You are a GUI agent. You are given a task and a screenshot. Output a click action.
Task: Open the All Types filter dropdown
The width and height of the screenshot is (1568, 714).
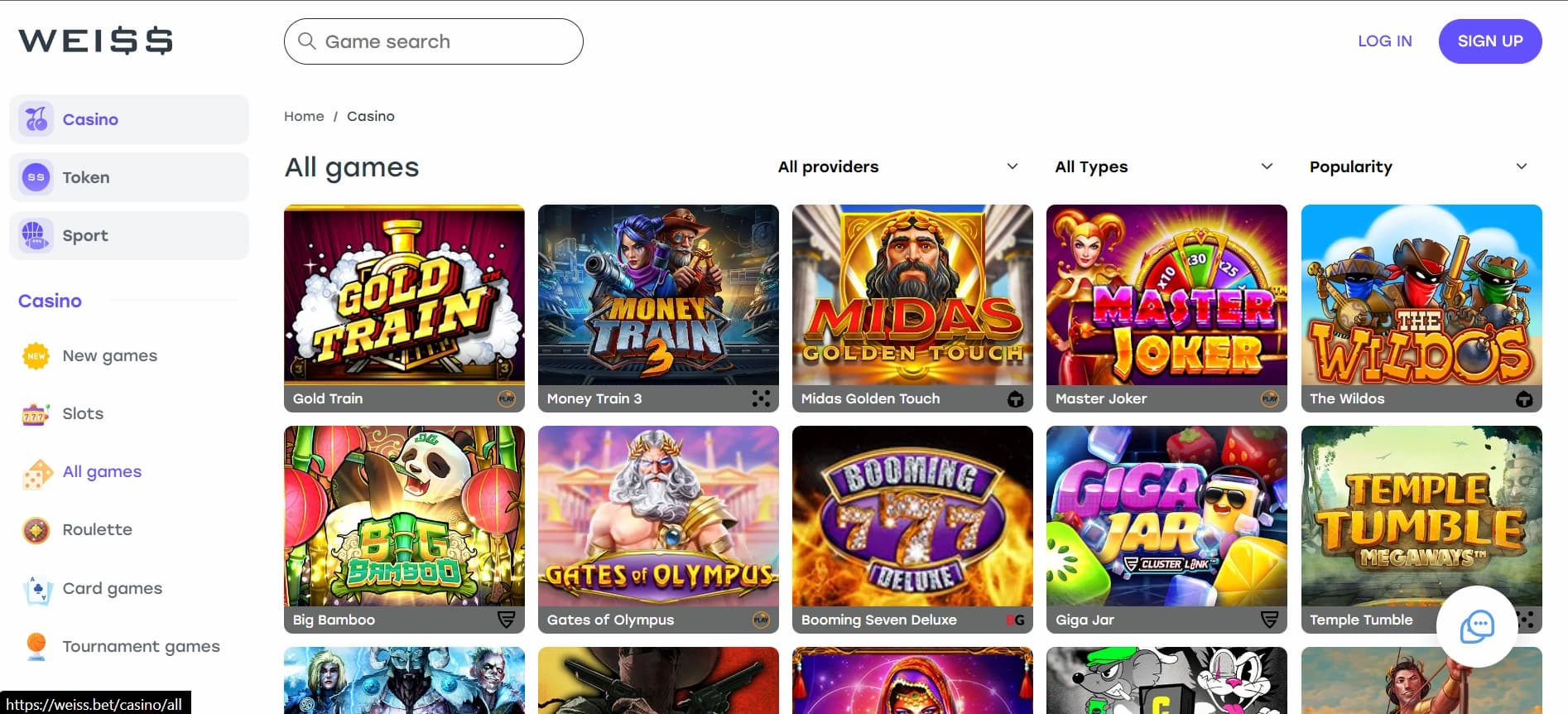[1163, 166]
